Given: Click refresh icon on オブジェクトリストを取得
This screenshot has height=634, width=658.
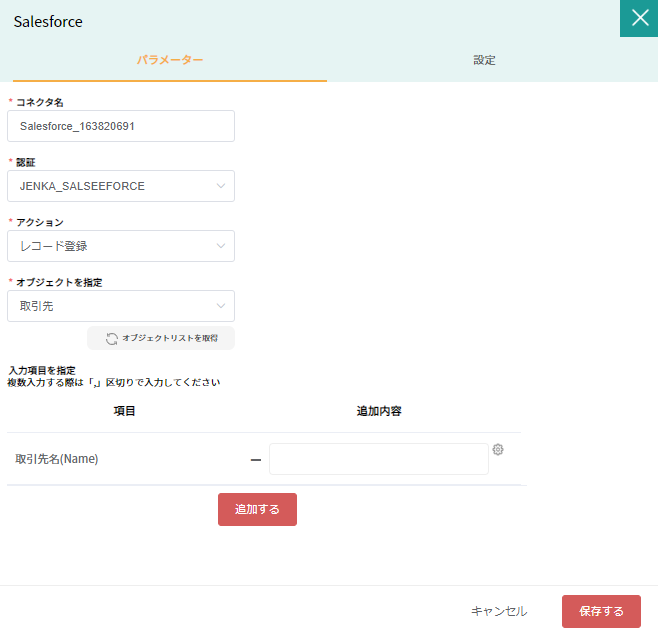Looking at the screenshot, I should coord(112,339).
